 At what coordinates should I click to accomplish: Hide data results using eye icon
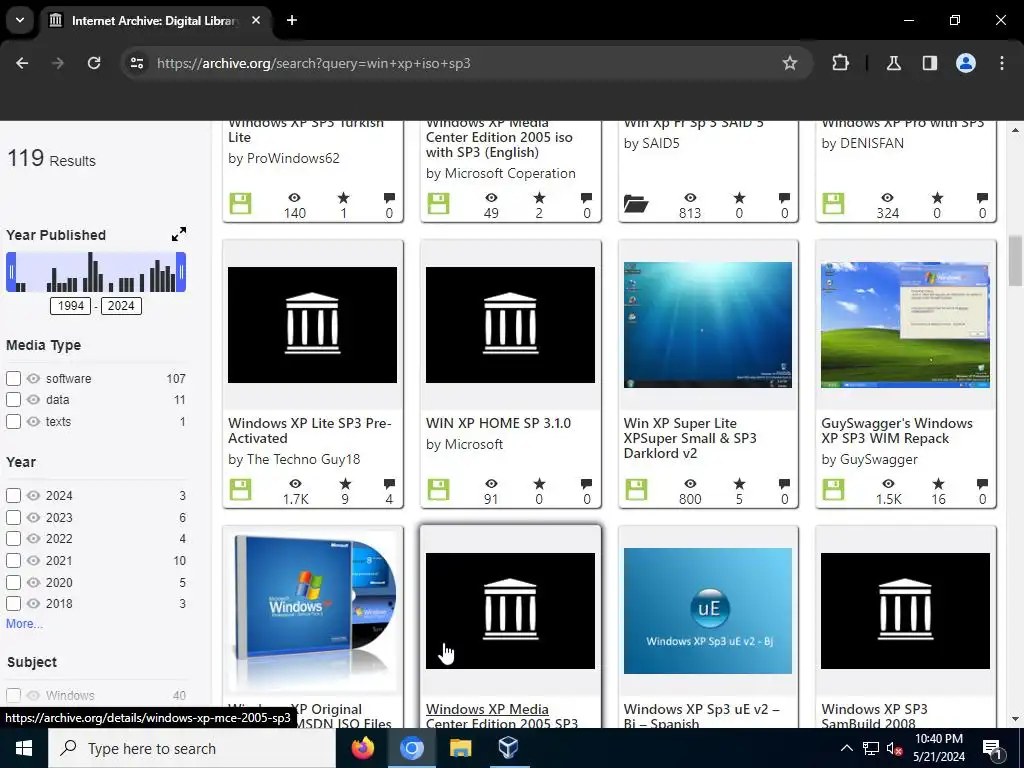click(x=33, y=400)
